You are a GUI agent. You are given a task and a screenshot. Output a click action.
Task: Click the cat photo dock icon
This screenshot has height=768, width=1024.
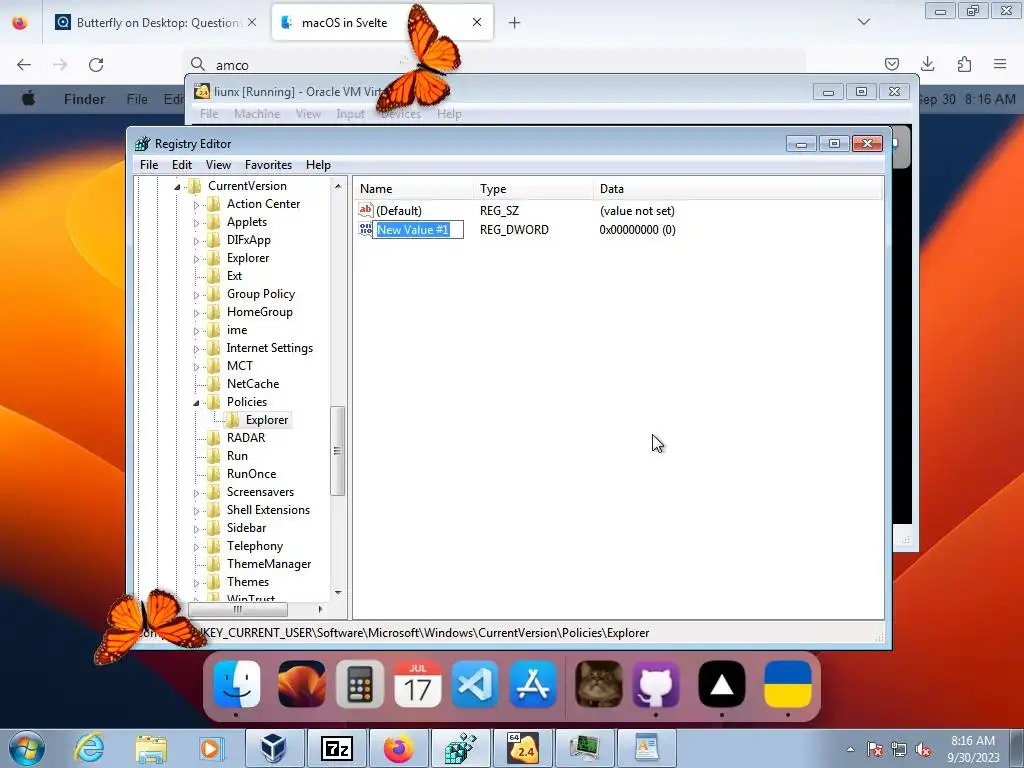(x=599, y=684)
